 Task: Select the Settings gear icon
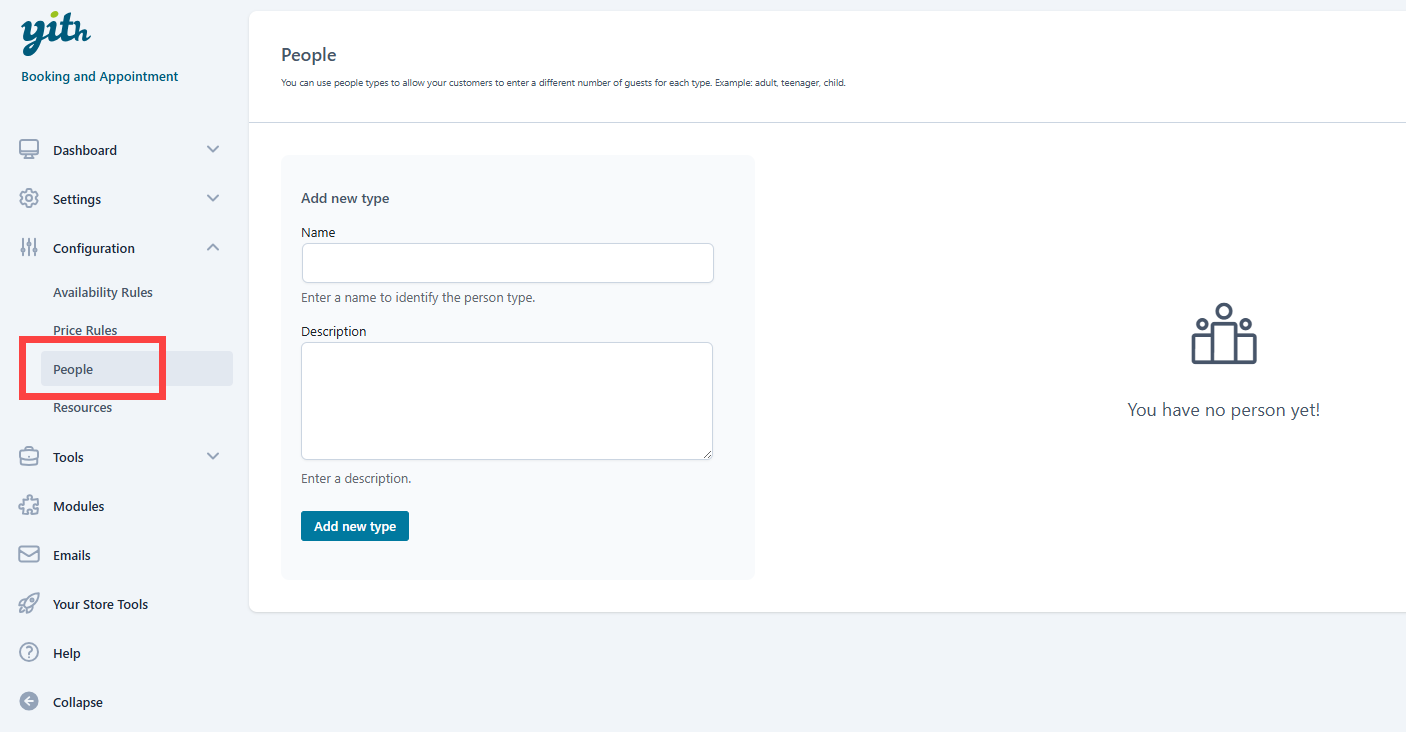point(29,198)
